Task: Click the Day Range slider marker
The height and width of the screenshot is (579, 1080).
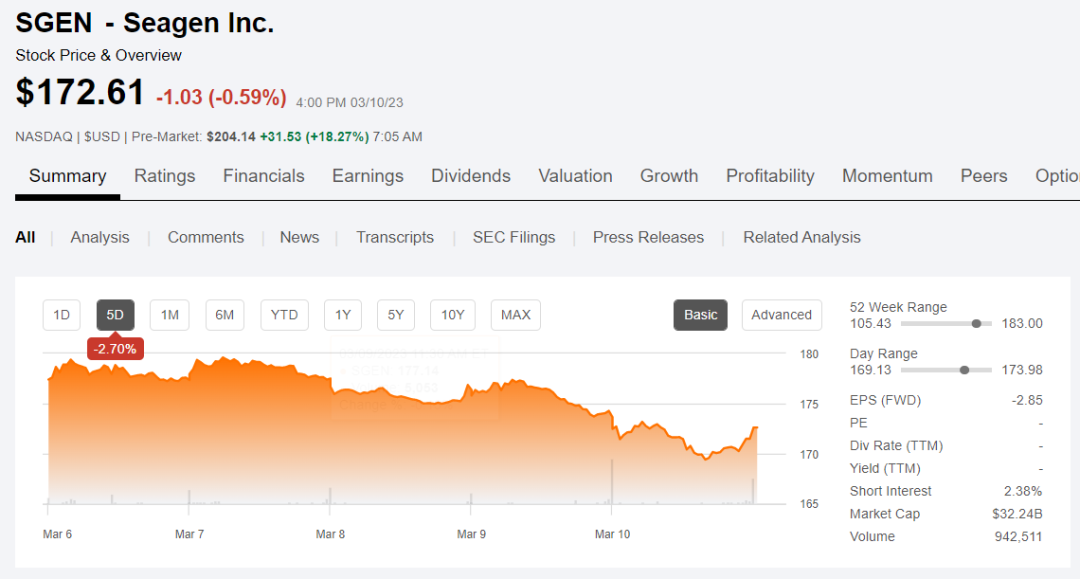Action: click(x=964, y=369)
